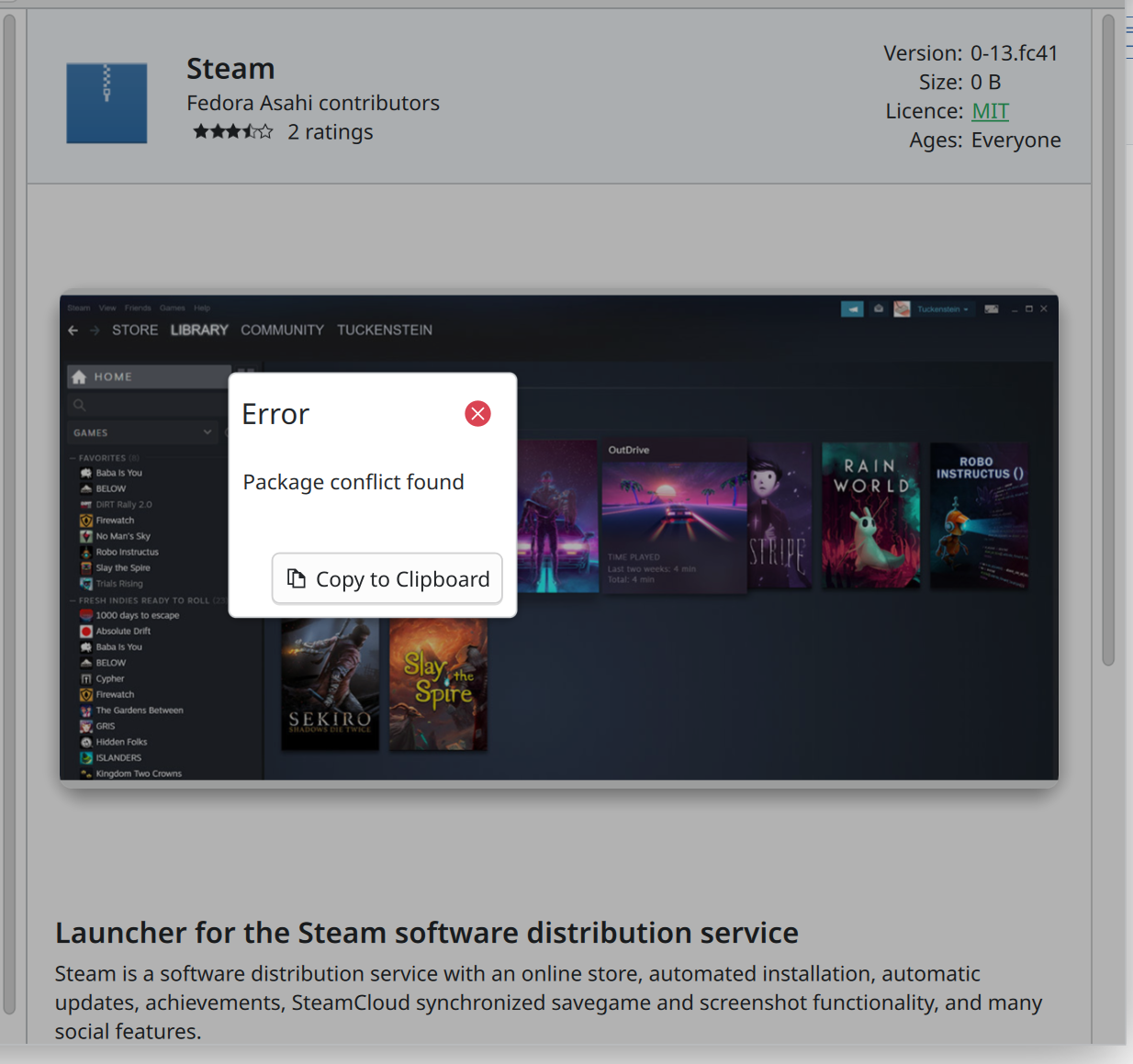Open the Steam library screenshot preview
The height and width of the screenshot is (1064, 1133).
pyautogui.click(x=559, y=537)
